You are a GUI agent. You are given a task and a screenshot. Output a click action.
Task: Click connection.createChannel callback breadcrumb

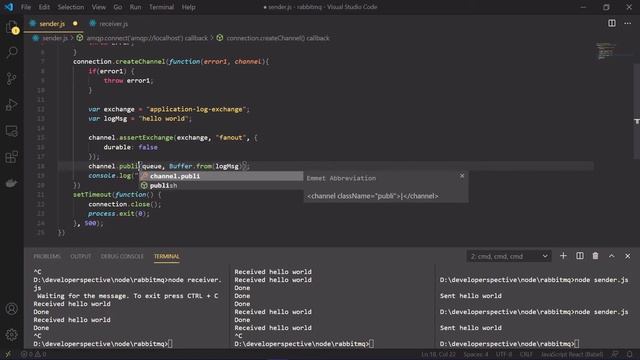tap(278, 38)
